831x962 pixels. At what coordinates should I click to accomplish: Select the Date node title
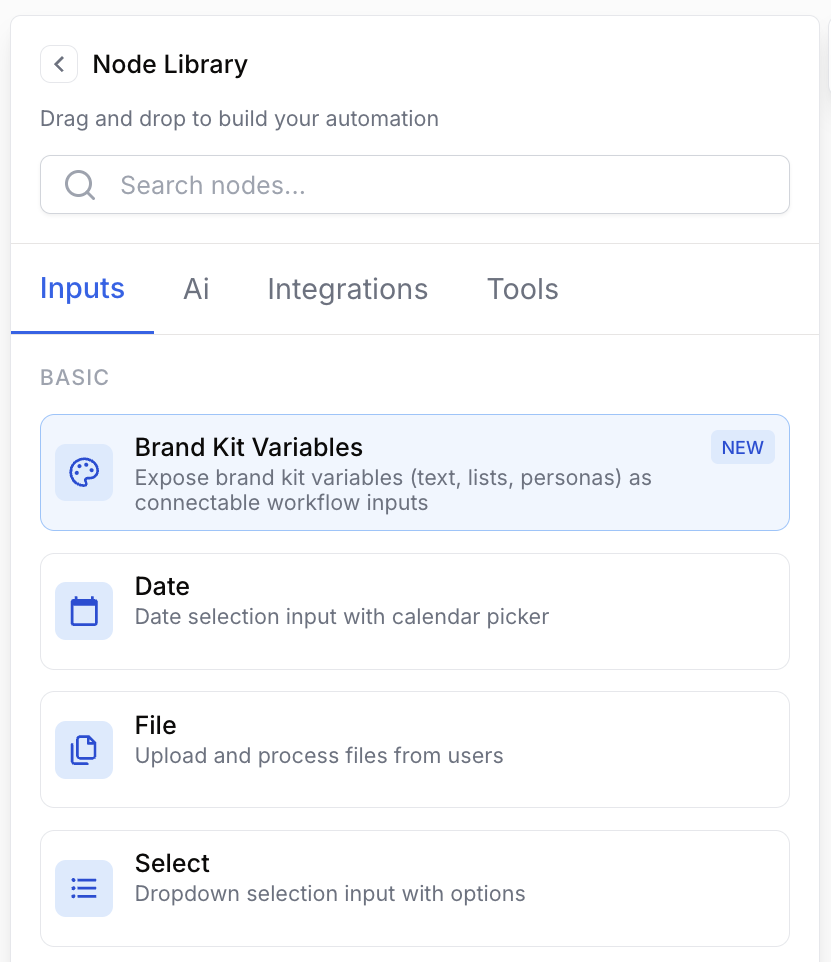click(162, 586)
